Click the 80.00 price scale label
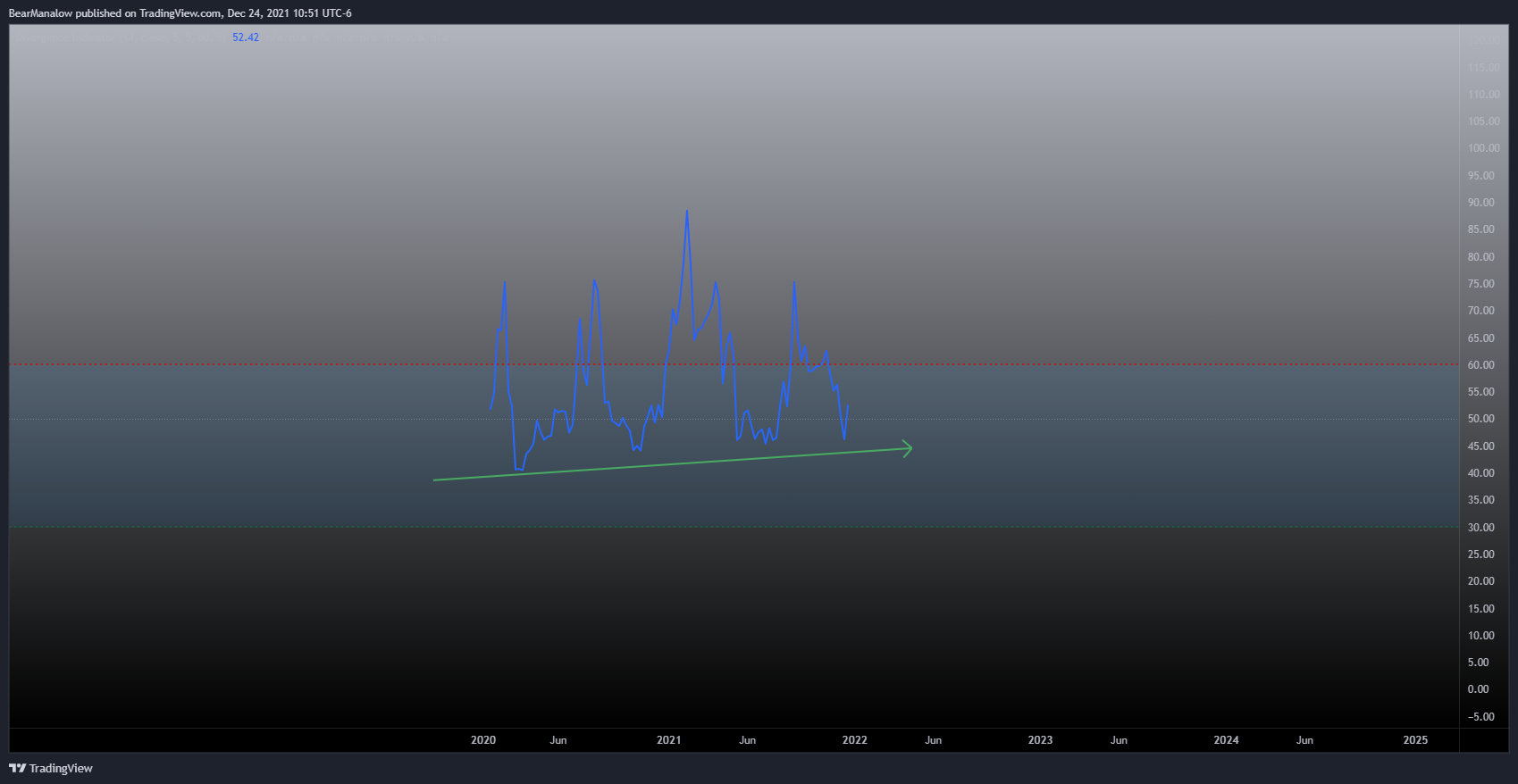The height and width of the screenshot is (784, 1518). (x=1481, y=257)
